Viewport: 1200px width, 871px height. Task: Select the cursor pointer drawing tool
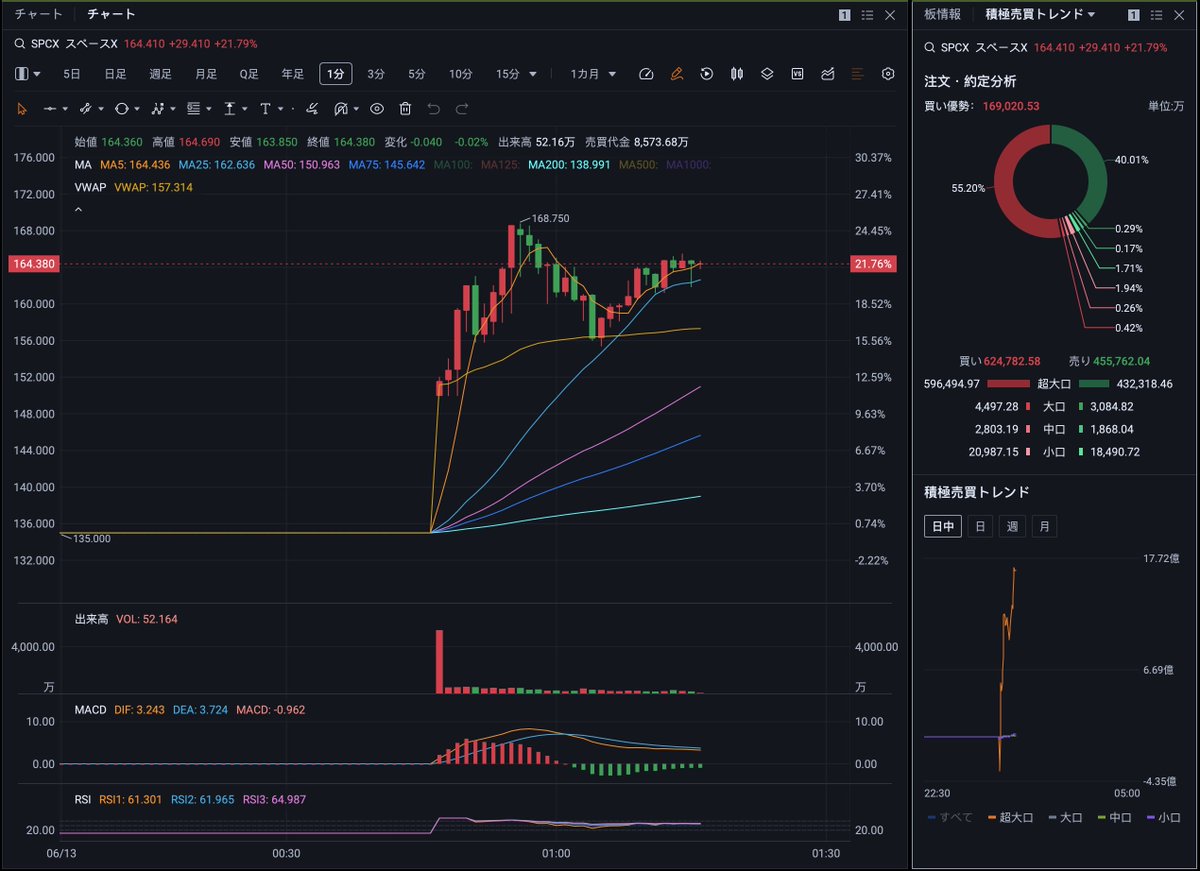(22, 108)
